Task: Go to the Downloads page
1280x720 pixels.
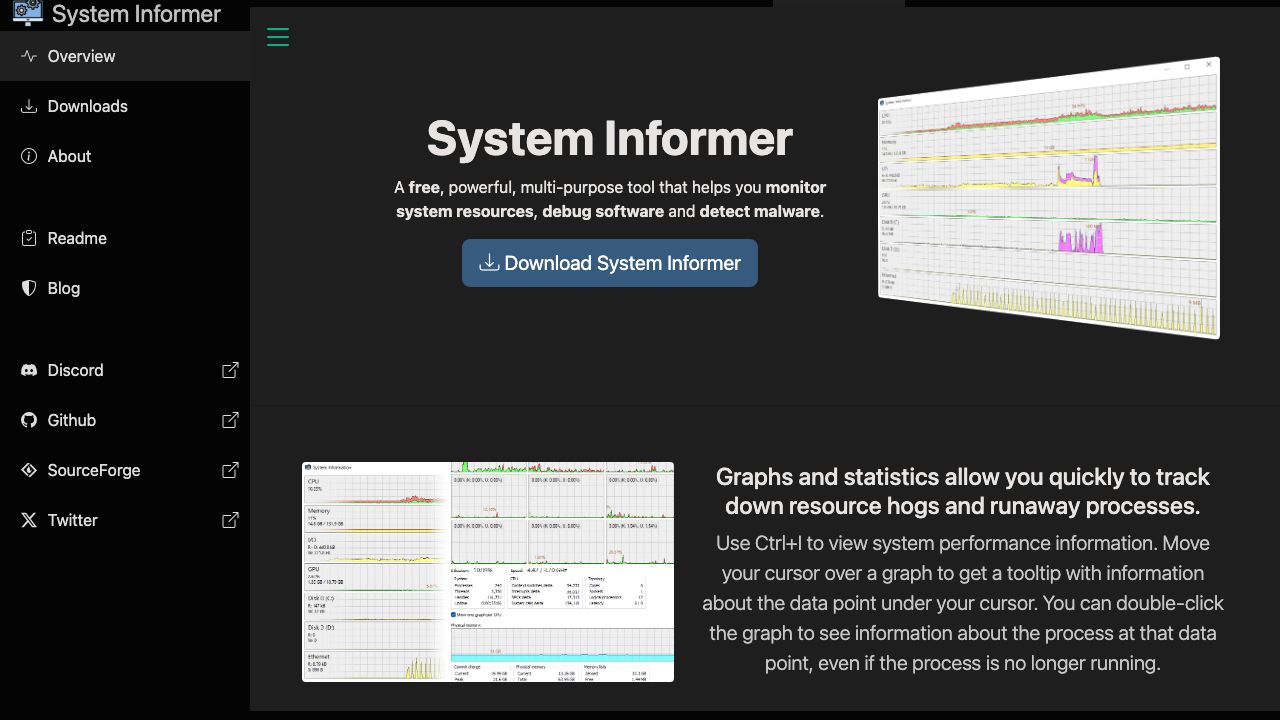Action: click(x=125, y=106)
